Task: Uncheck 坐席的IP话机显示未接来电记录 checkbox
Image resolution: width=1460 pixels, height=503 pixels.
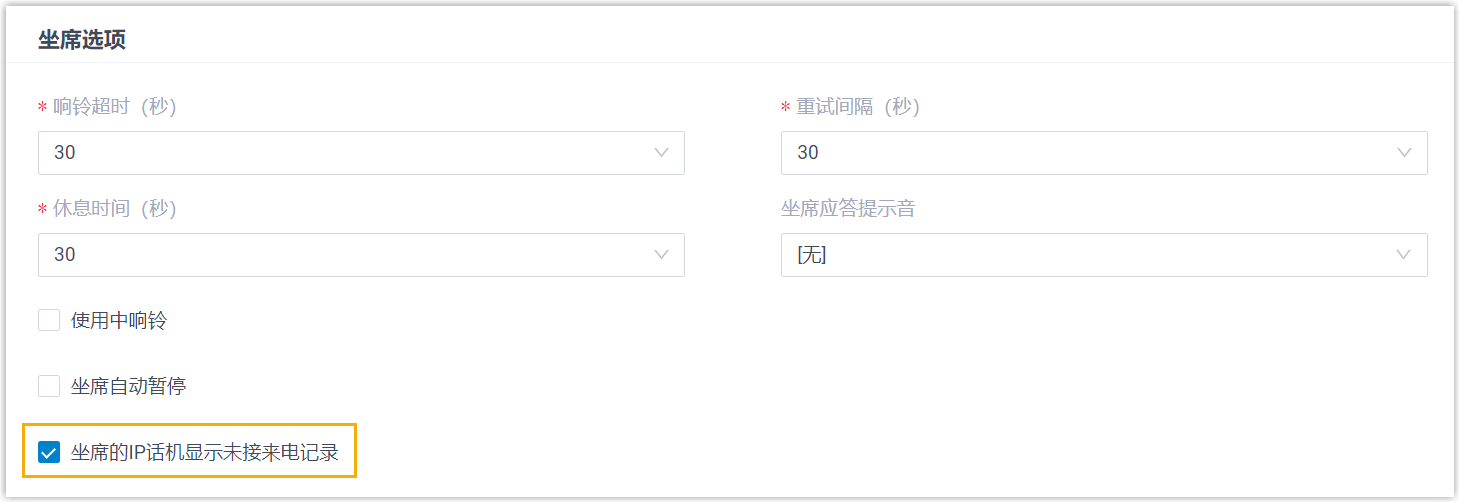Action: click(x=49, y=453)
